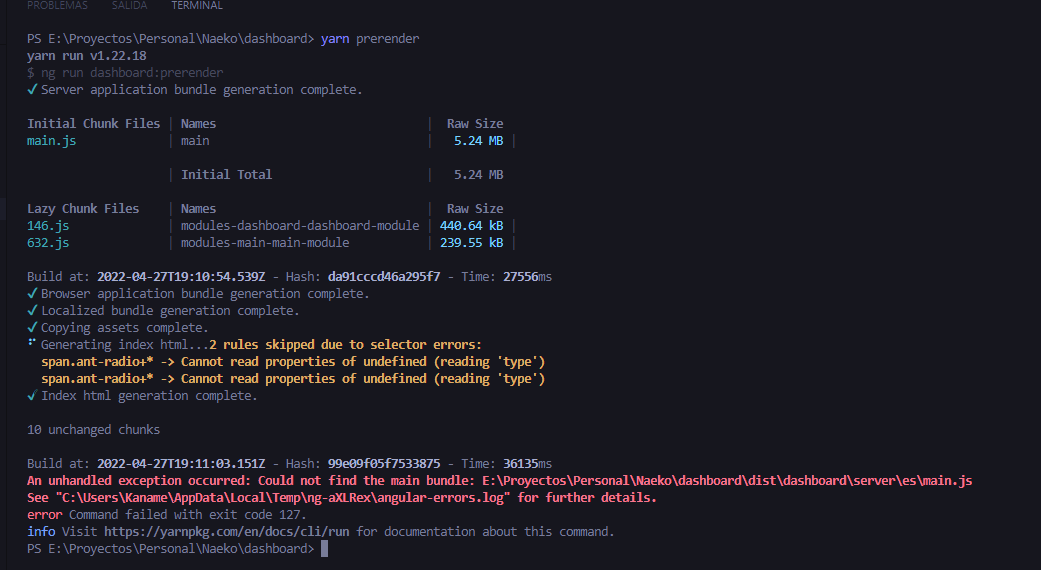This screenshot has width=1041, height=570.
Task: Click the hash 99e09f05f7533875
Action: point(384,464)
